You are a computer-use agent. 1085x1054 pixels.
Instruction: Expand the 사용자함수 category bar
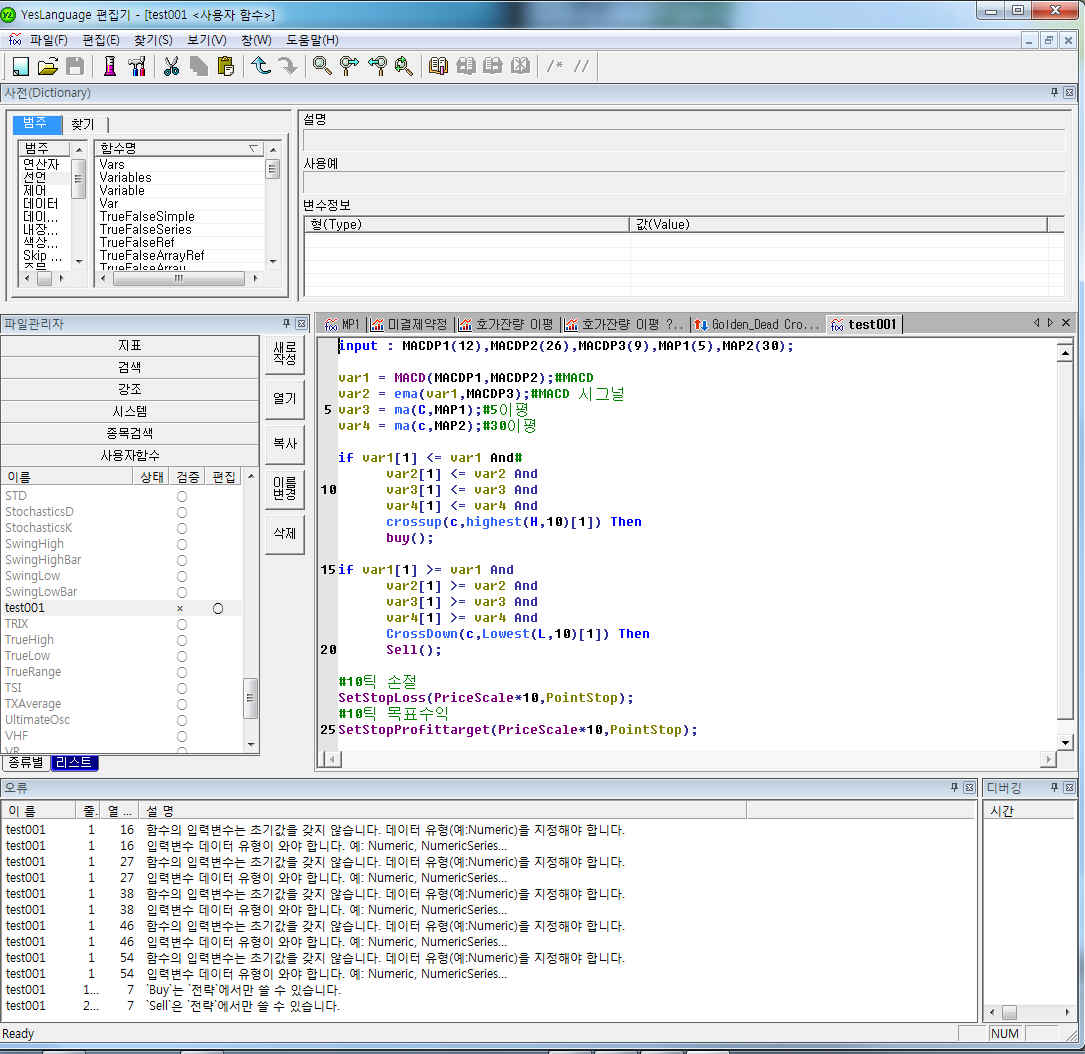130,455
